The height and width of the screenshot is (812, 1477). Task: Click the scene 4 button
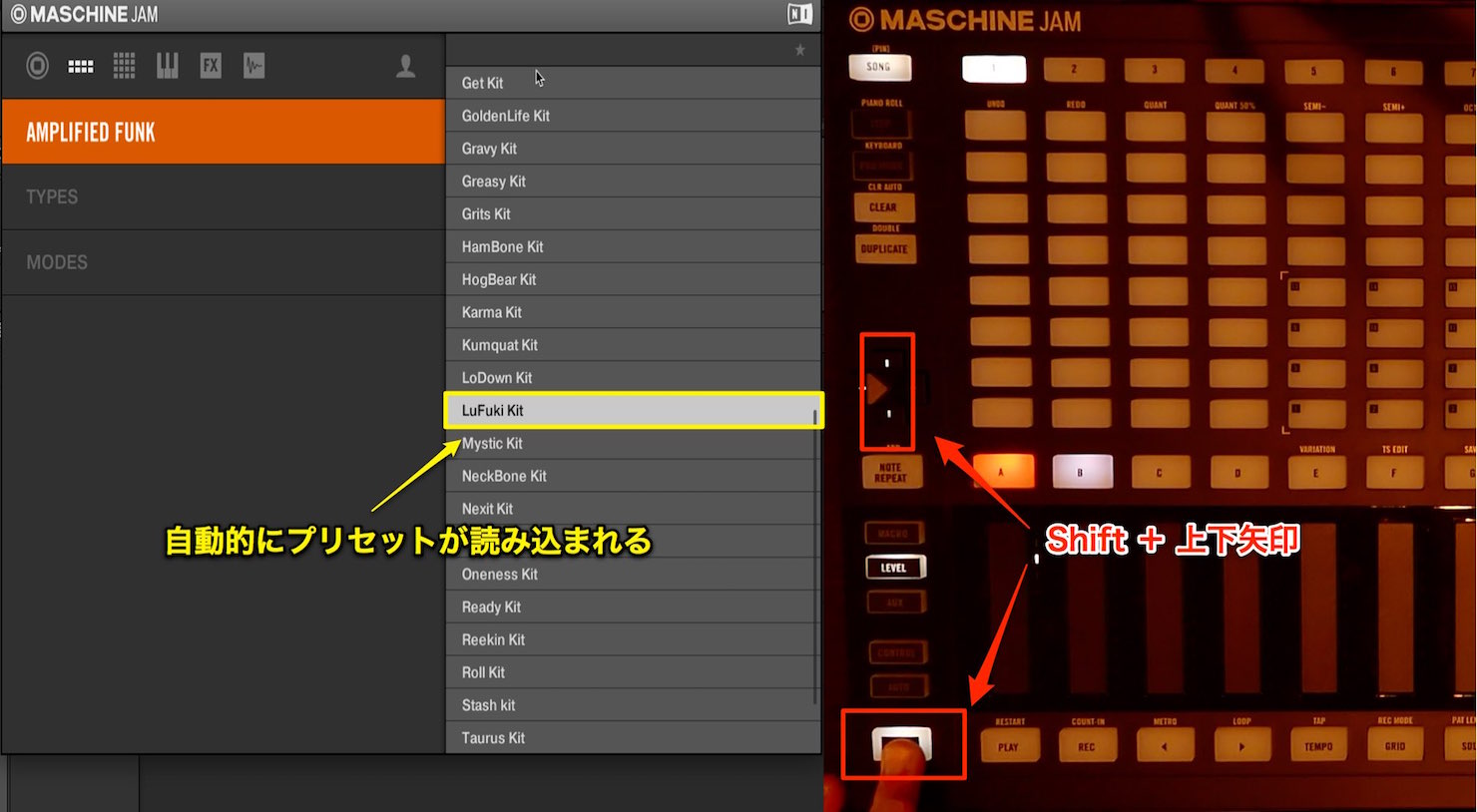point(1234,71)
